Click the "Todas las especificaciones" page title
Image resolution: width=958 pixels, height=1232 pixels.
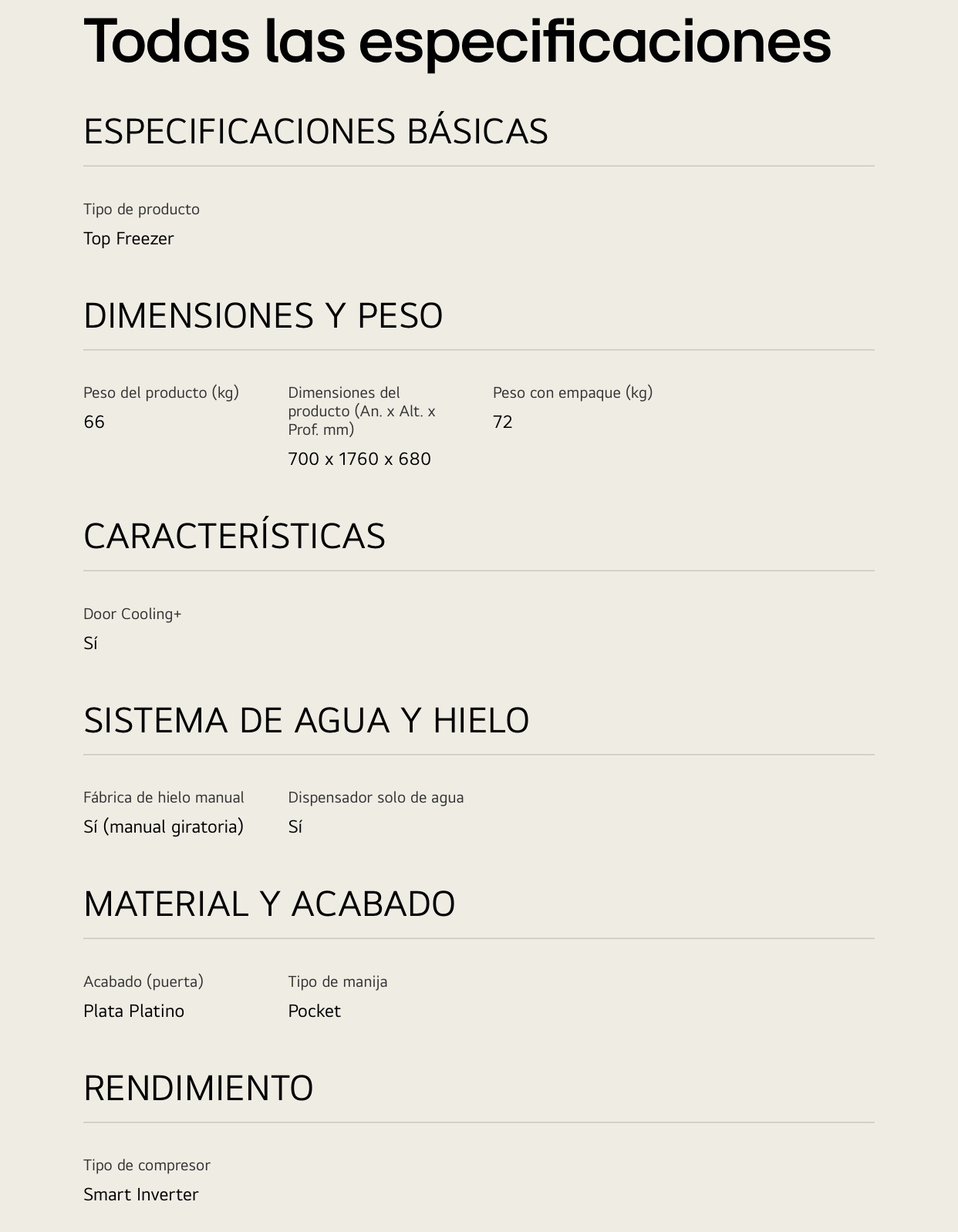click(x=457, y=41)
